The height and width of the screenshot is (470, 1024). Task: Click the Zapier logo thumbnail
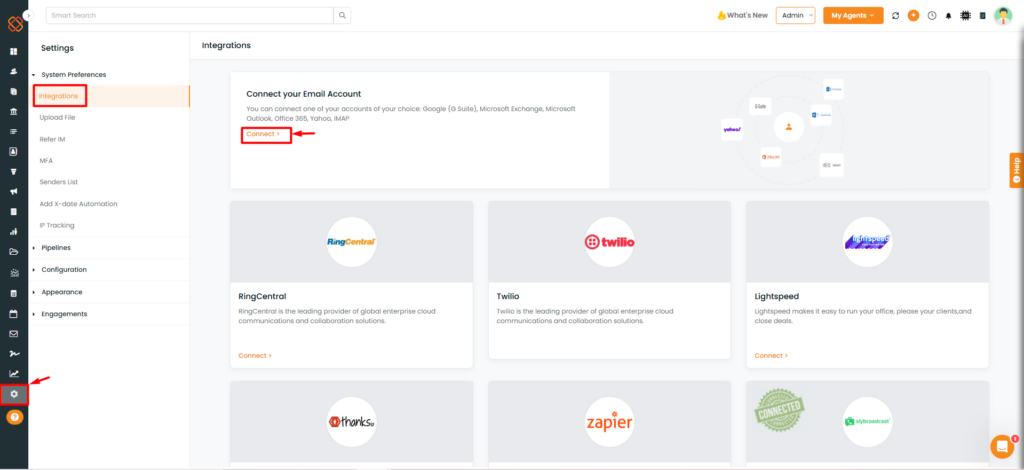click(x=609, y=422)
